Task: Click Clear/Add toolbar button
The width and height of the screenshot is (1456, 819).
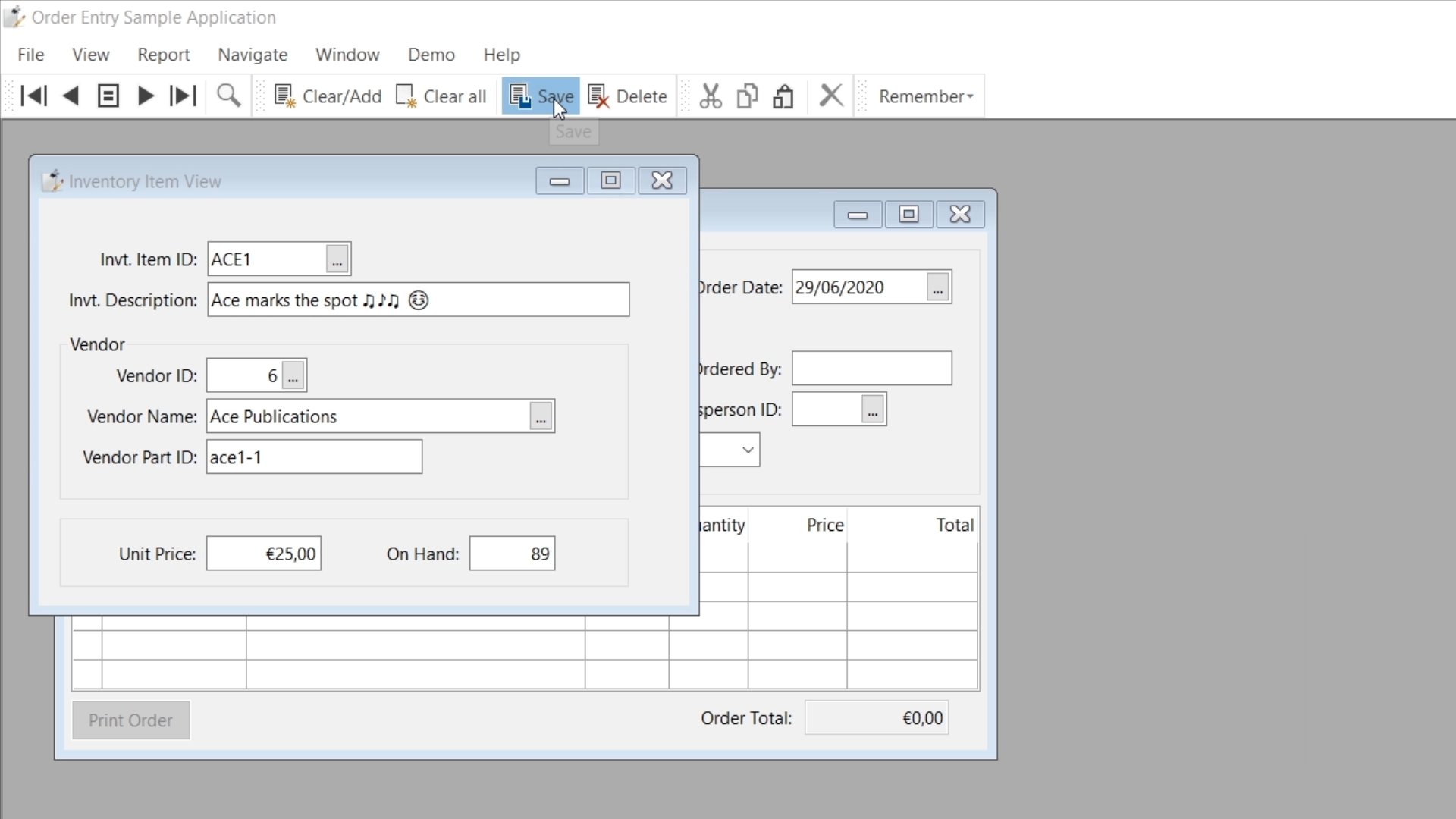Action: tap(328, 96)
